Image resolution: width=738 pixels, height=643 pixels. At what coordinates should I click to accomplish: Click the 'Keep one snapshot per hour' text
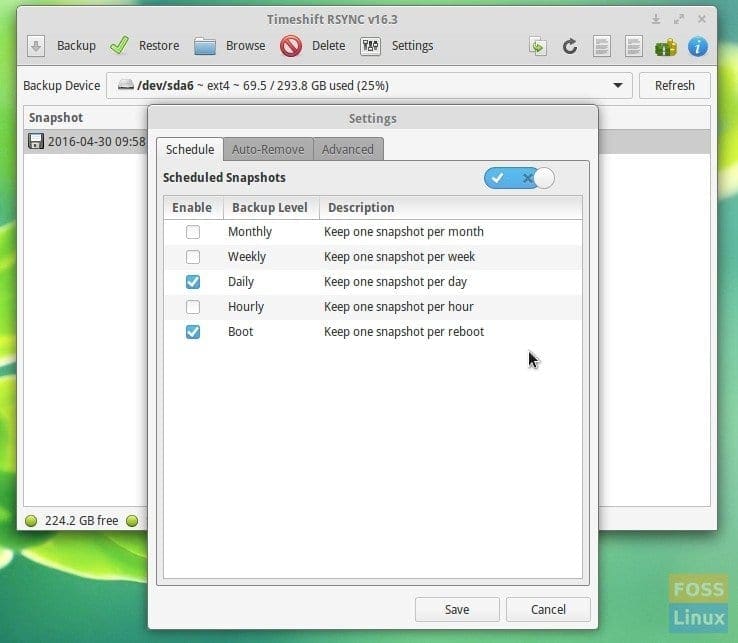pos(399,306)
